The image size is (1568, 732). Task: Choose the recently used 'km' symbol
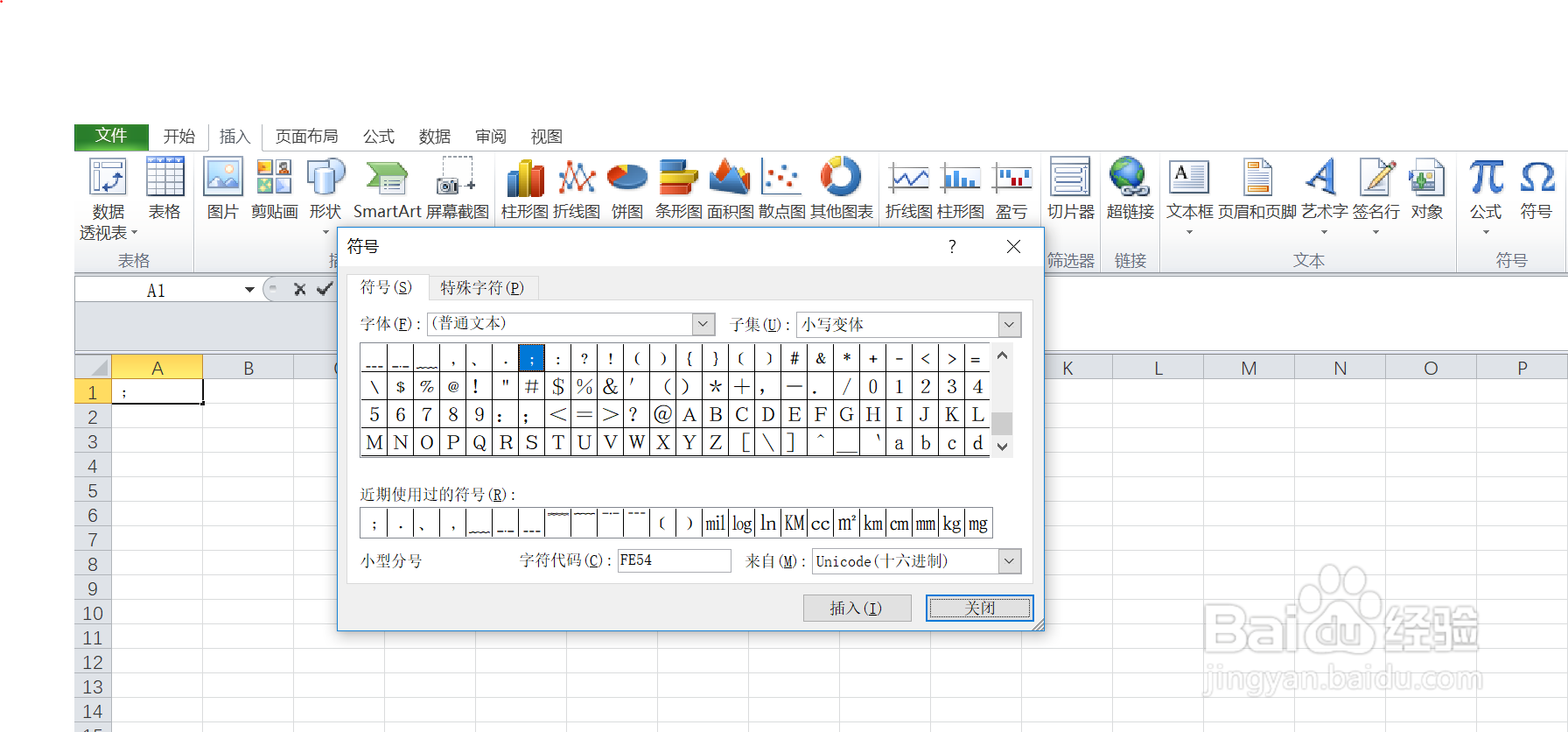873,524
